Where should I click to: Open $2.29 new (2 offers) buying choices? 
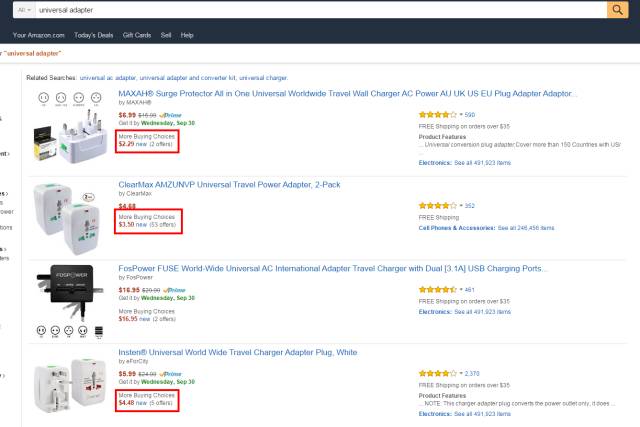click(x=146, y=144)
